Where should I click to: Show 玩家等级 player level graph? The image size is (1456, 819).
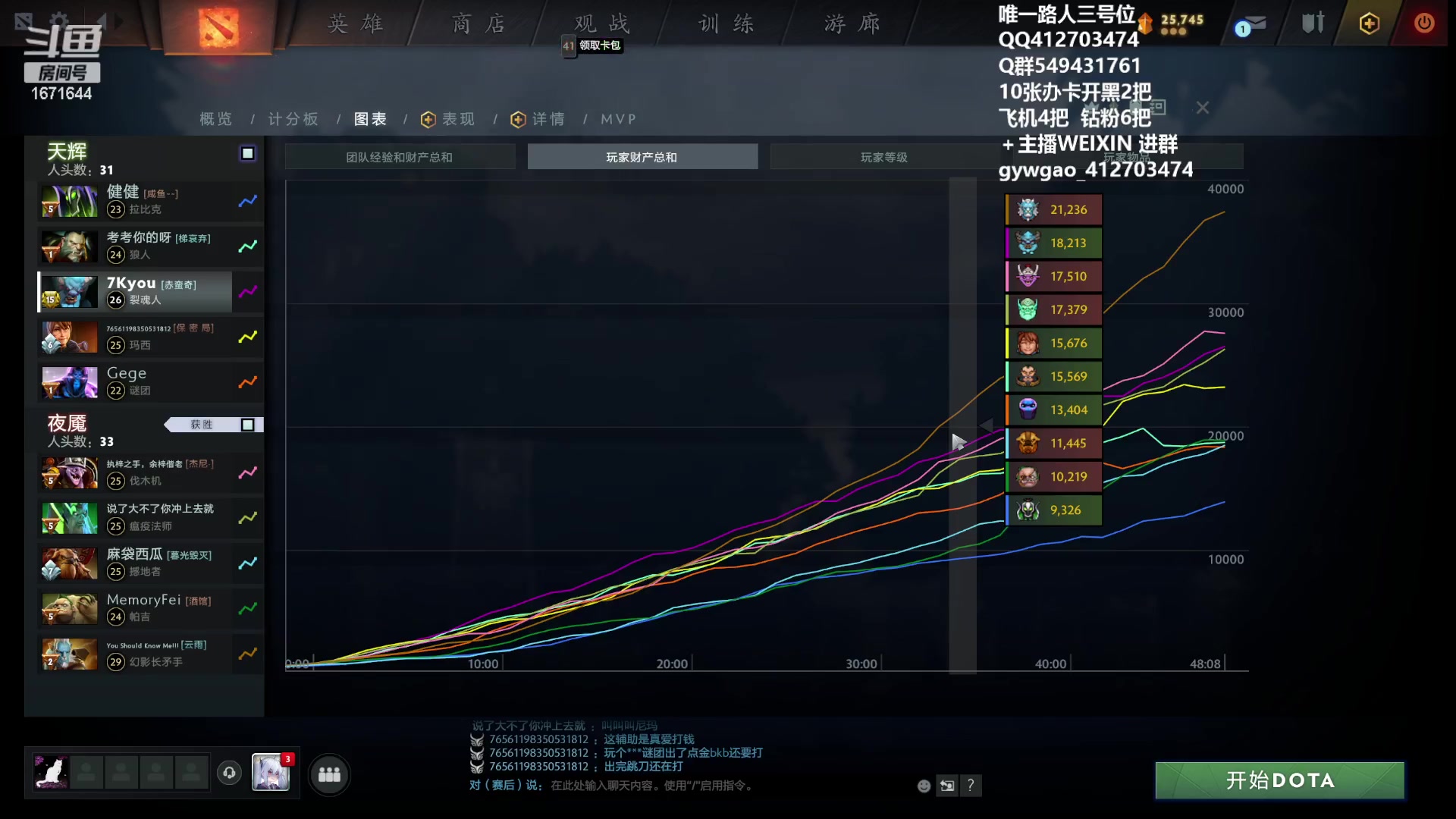point(884,157)
